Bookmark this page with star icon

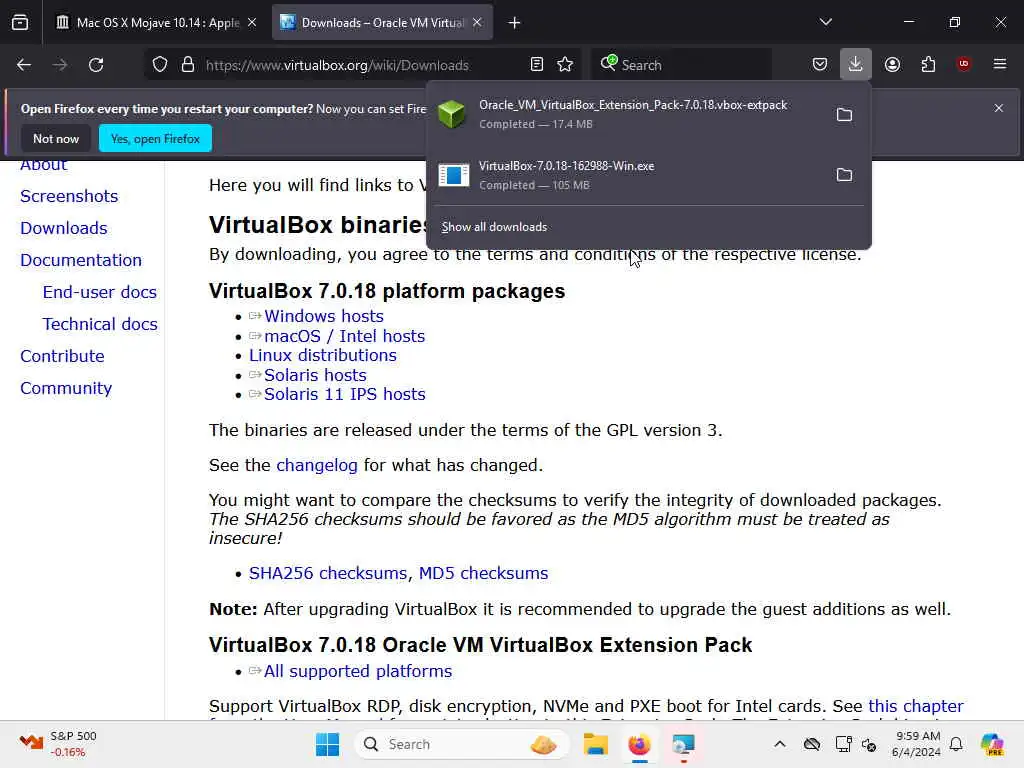click(x=565, y=65)
